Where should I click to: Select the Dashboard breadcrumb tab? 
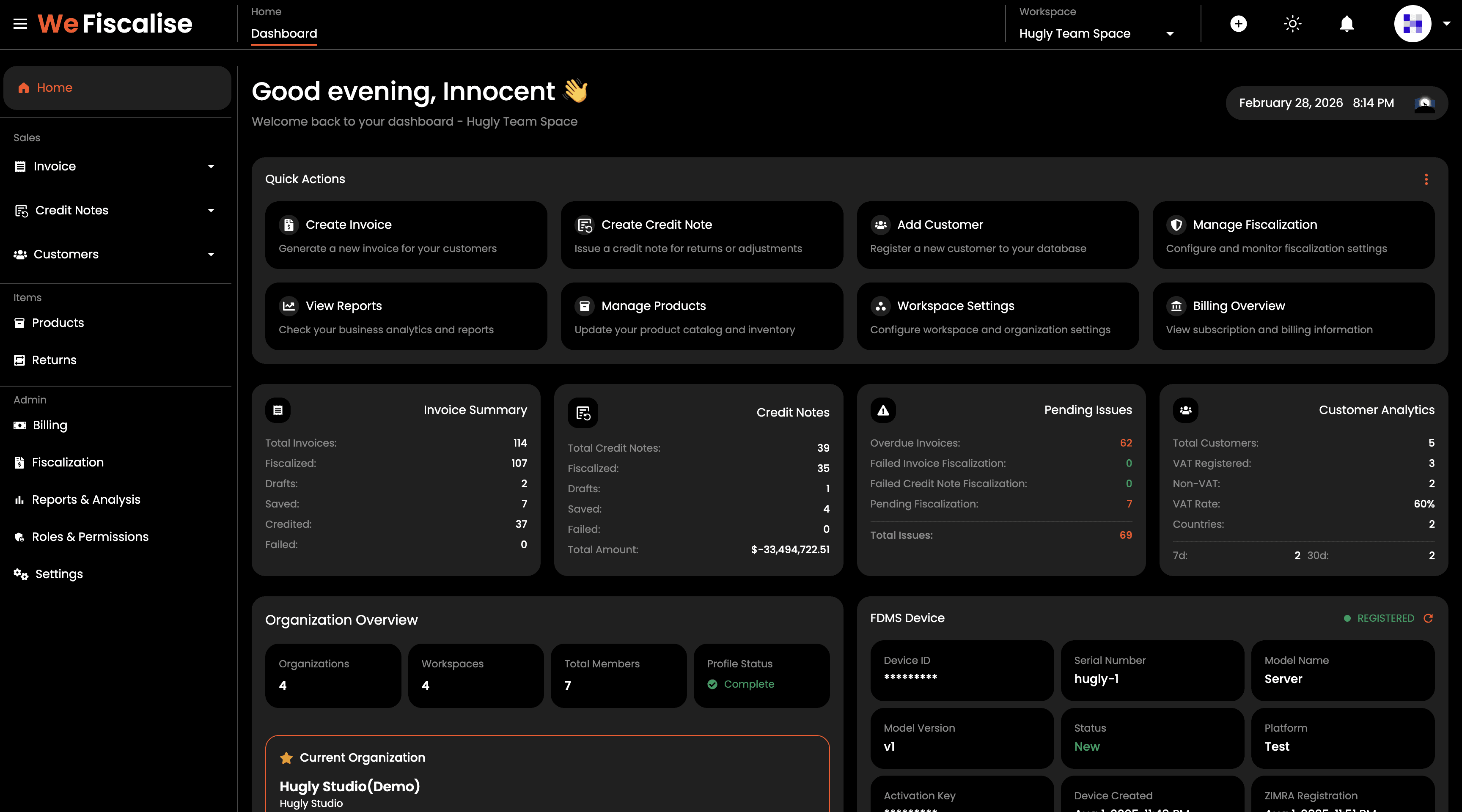[x=284, y=33]
